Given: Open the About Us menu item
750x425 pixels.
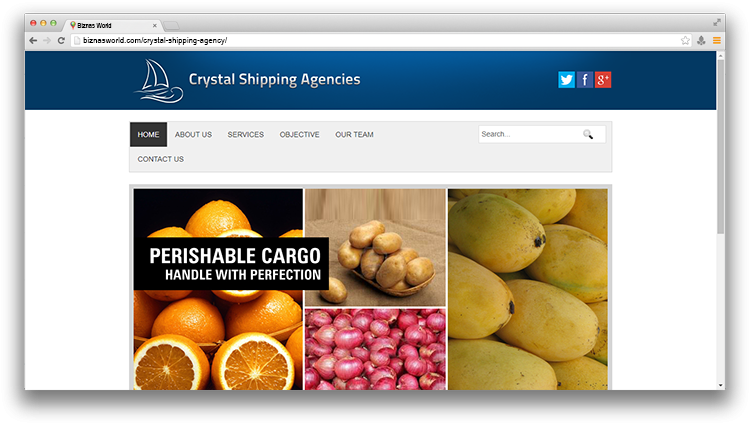Looking at the screenshot, I should point(193,135).
